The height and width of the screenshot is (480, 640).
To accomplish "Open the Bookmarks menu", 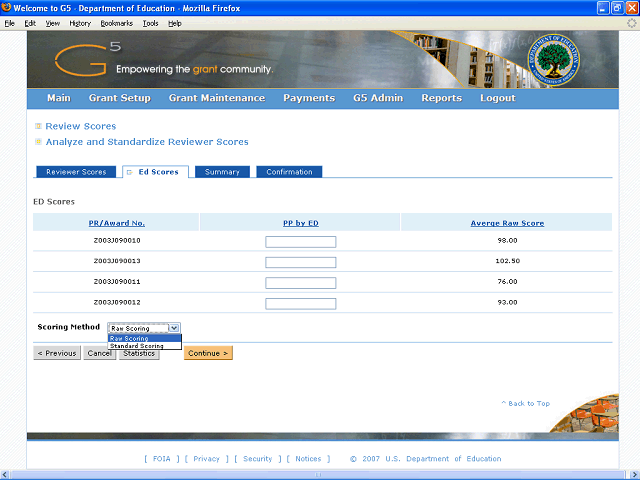I will coord(117,23).
